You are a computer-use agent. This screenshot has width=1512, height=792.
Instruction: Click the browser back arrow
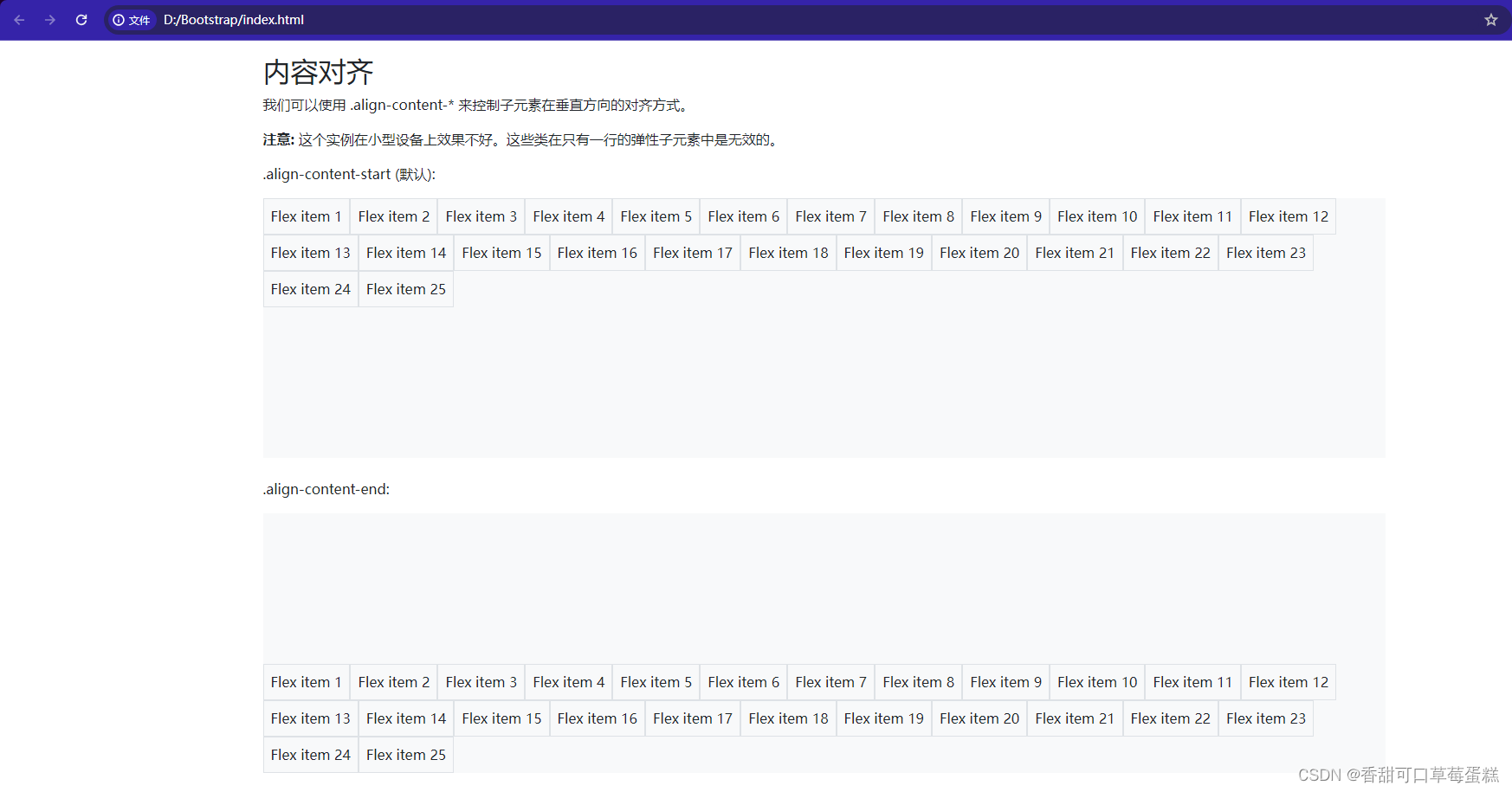click(x=19, y=20)
